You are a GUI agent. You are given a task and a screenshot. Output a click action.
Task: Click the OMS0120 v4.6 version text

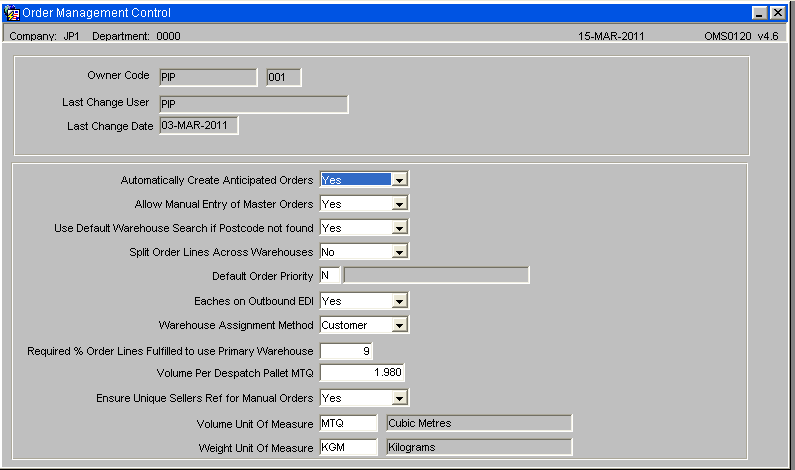741,36
